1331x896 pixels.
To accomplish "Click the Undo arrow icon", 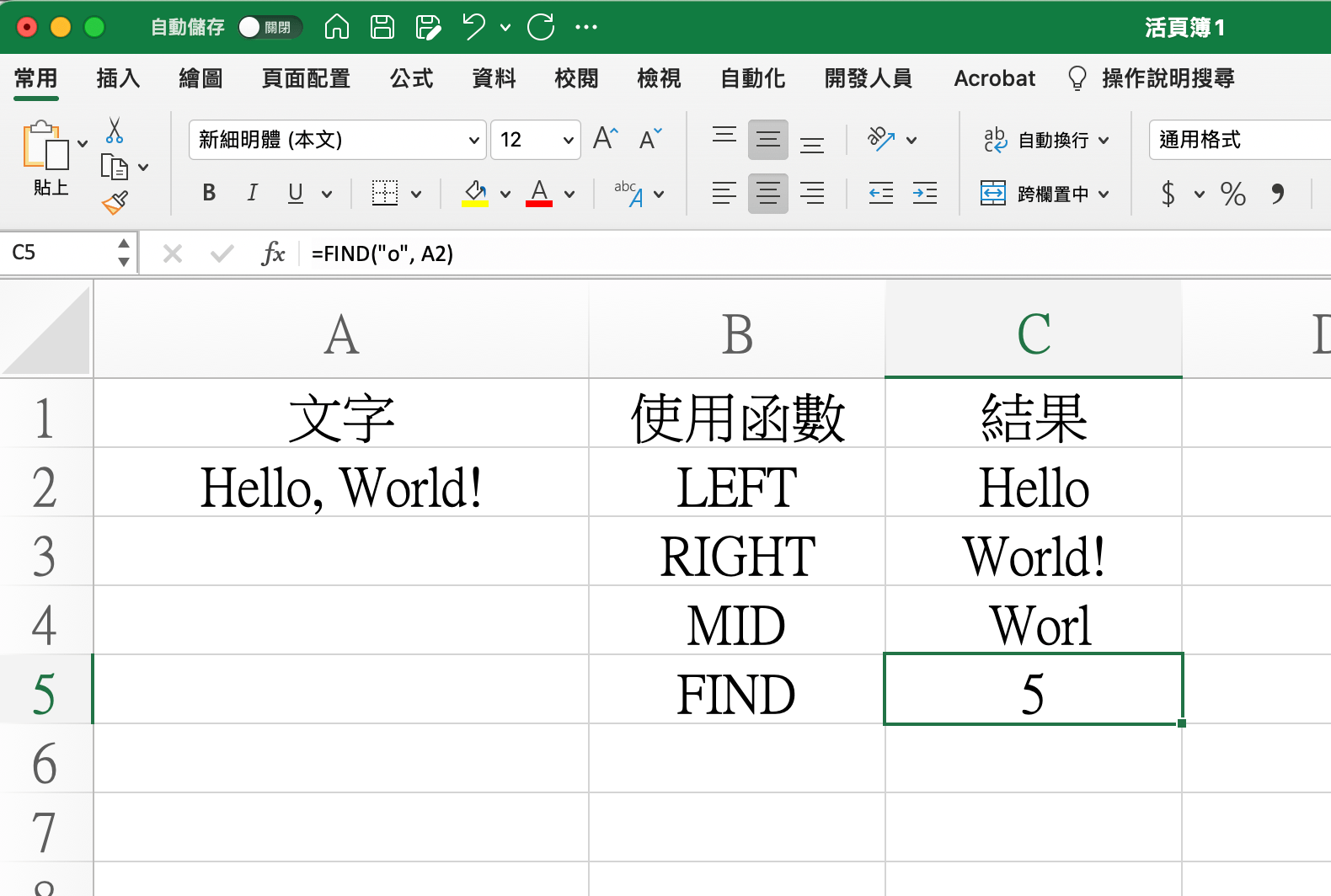I will [474, 27].
